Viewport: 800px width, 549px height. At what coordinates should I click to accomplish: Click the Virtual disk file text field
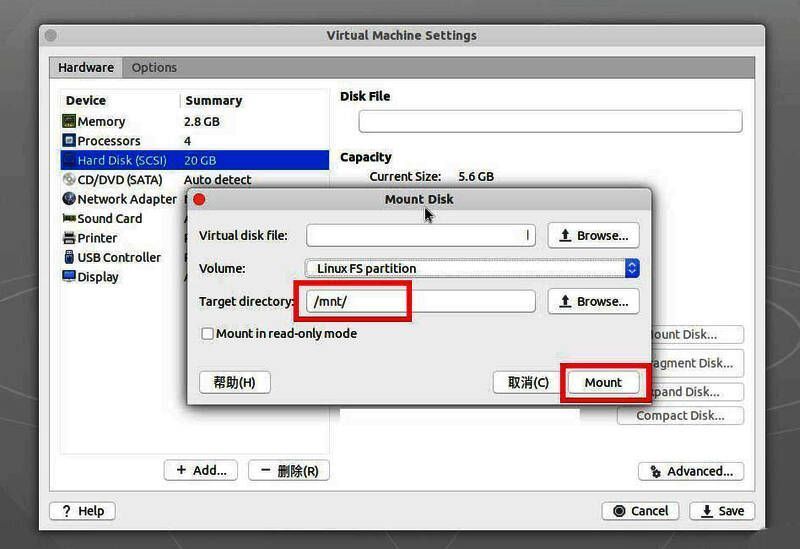(x=420, y=236)
